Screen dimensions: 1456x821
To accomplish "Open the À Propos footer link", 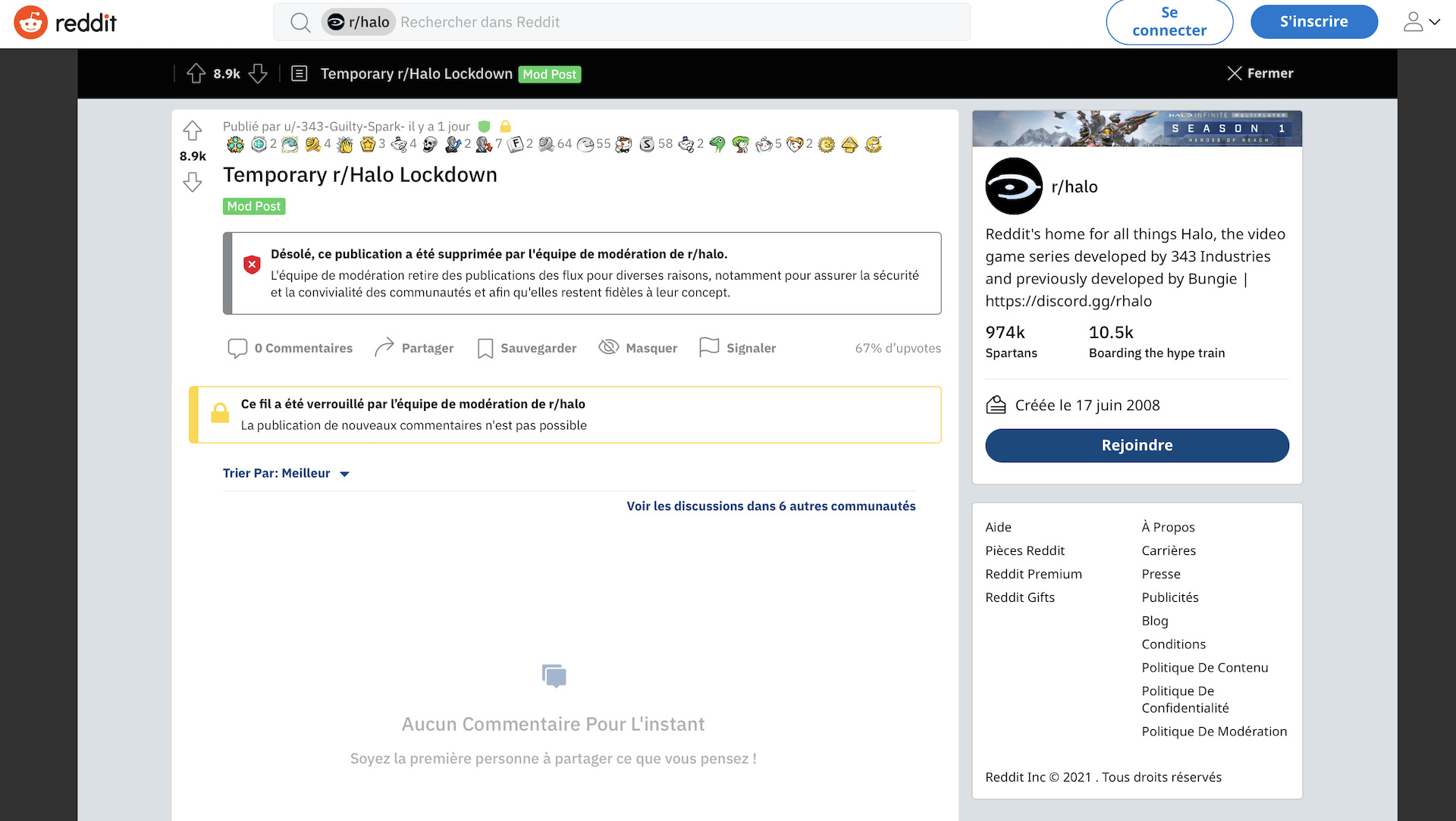I will pos(1168,527).
